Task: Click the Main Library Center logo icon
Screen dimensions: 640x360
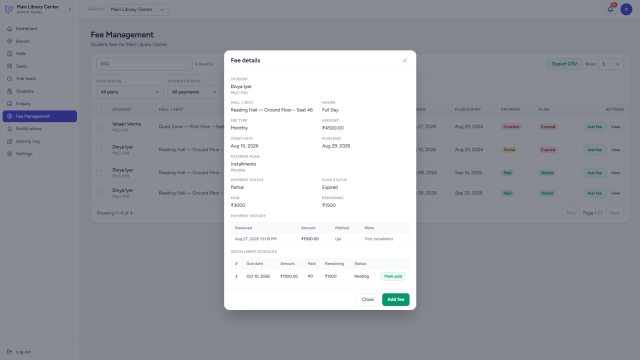Action: pyautogui.click(x=9, y=9)
